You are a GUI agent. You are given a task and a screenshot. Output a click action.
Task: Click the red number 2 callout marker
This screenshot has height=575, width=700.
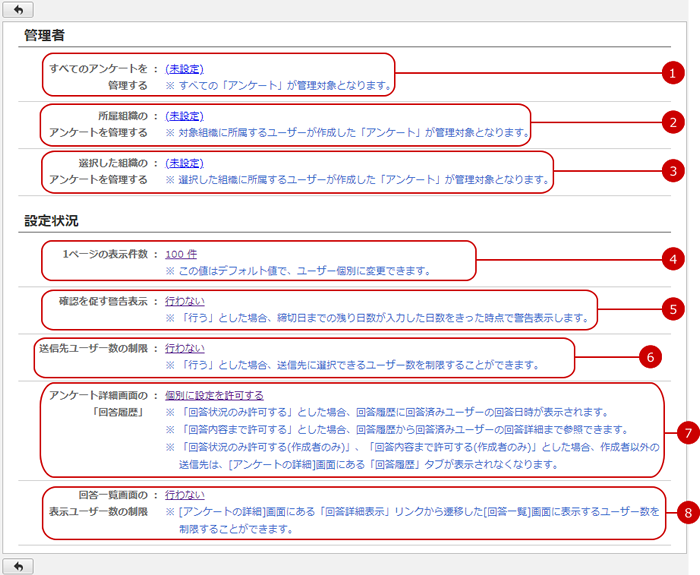tap(674, 122)
